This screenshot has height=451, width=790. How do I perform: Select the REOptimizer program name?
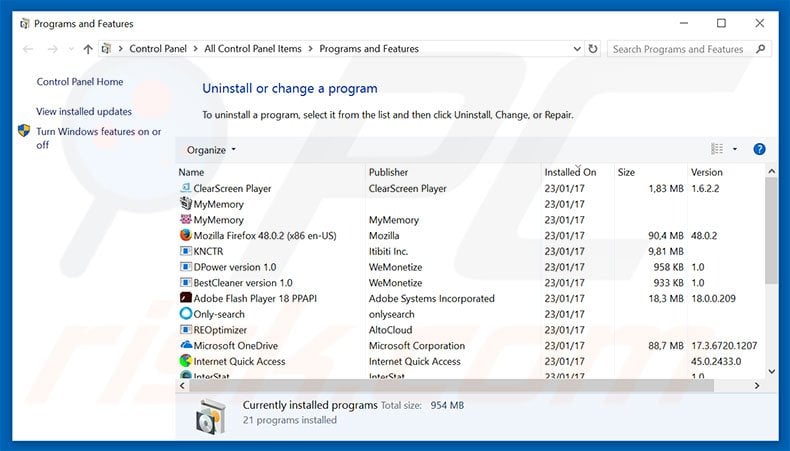coord(220,330)
